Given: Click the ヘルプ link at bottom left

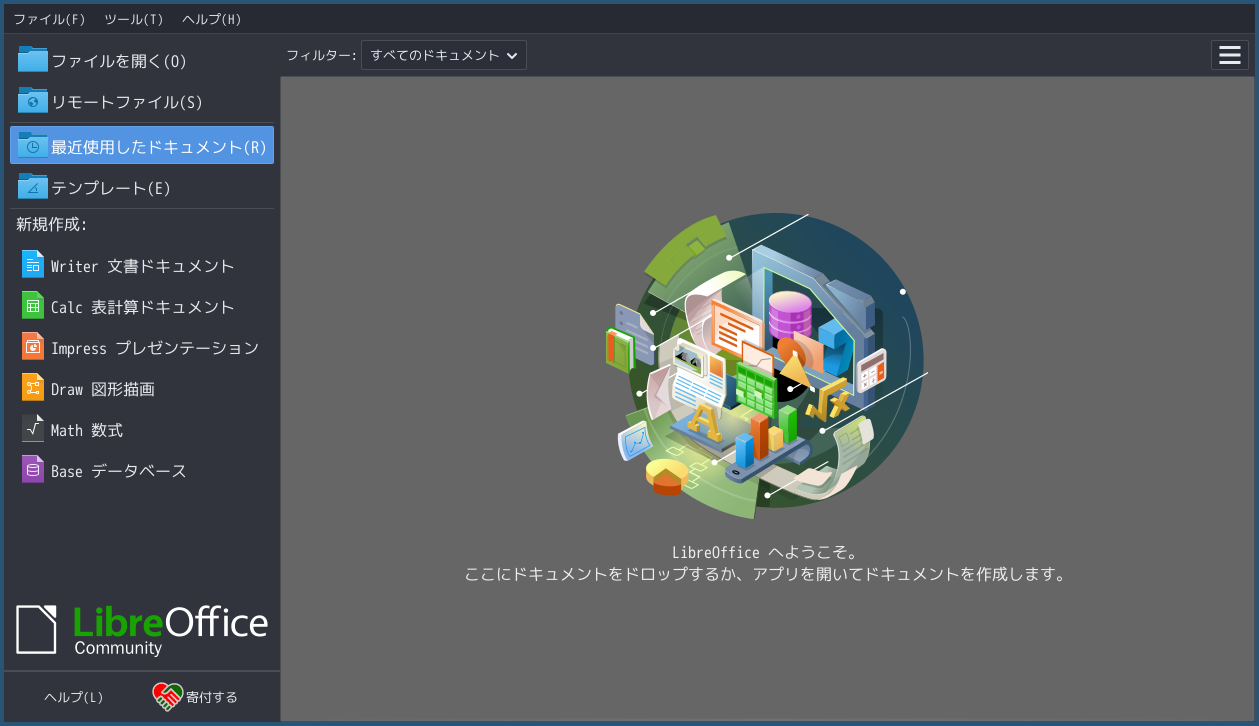Looking at the screenshot, I should 71,696.
